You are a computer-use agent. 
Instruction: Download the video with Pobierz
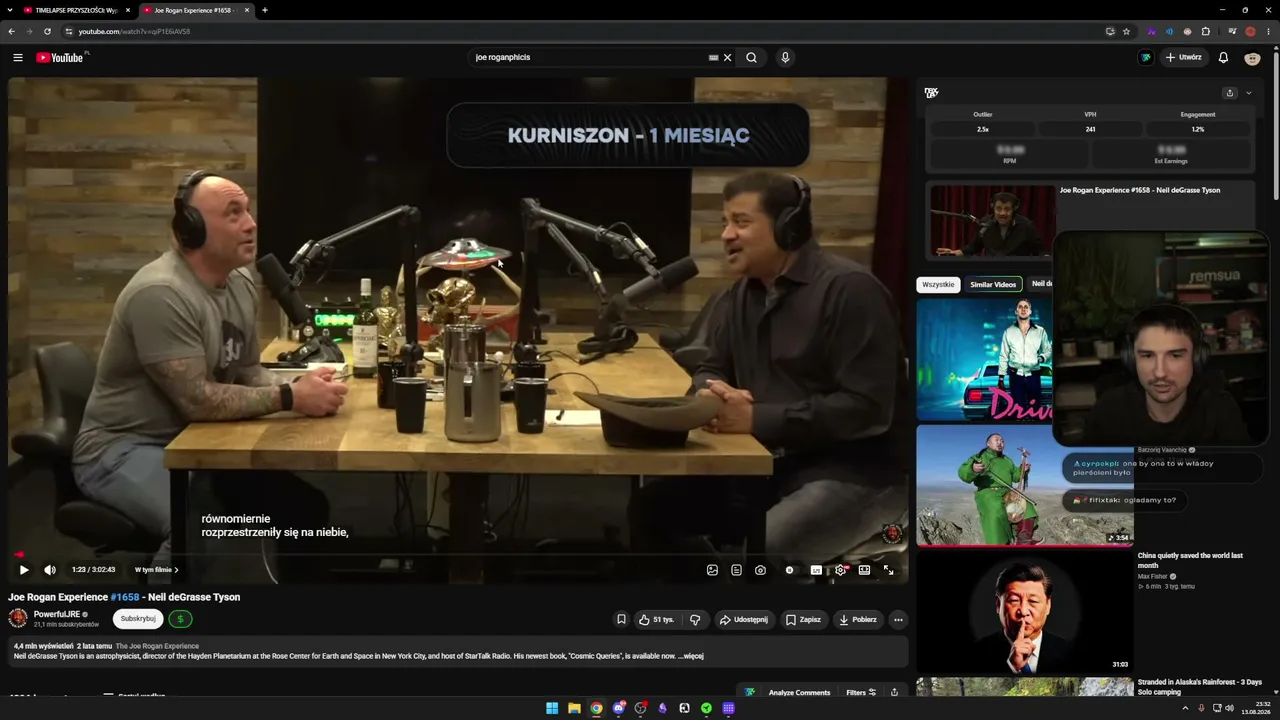[858, 619]
